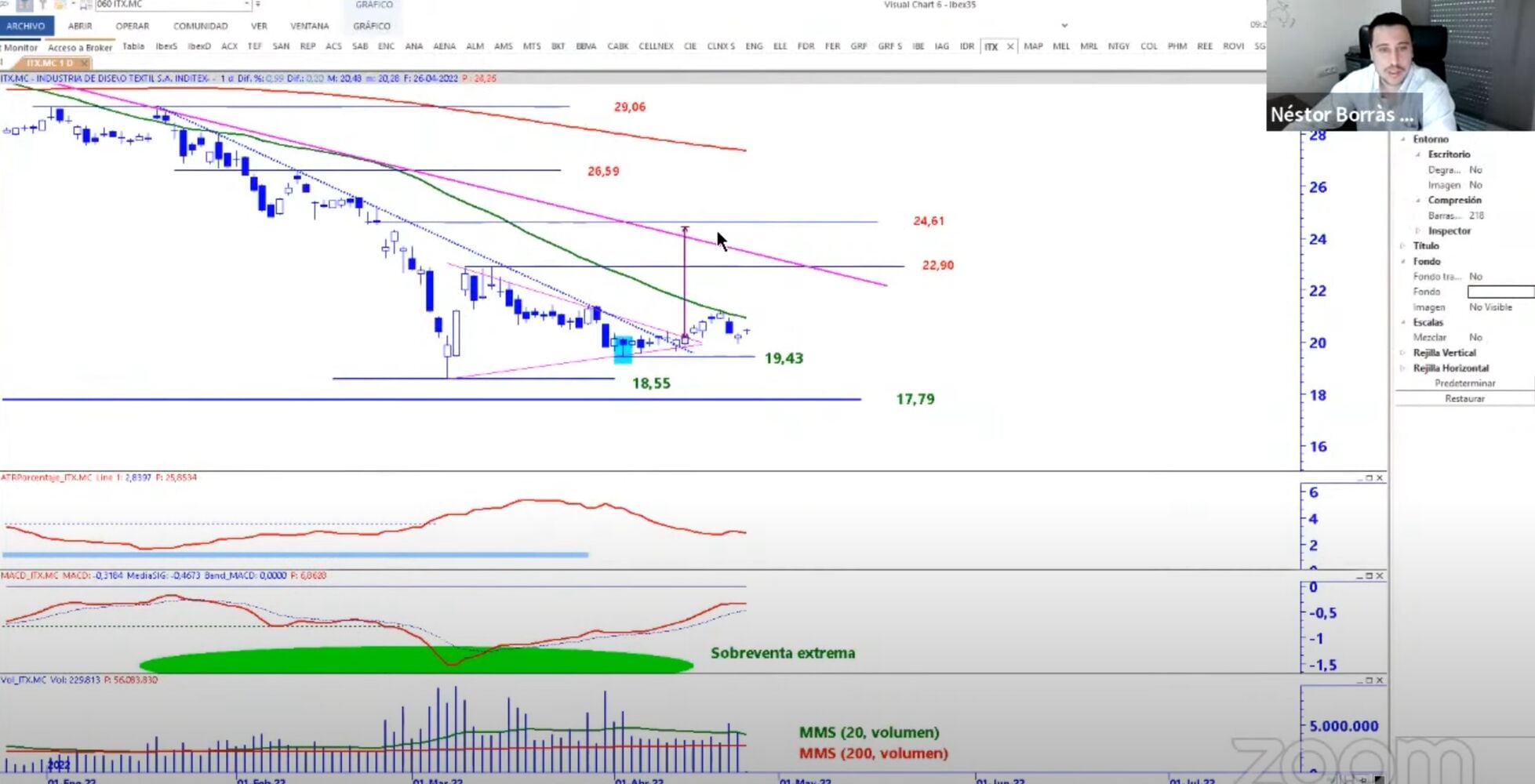
Task: Click the Néstor Borràs webcam thumbnail
Action: point(1400,65)
